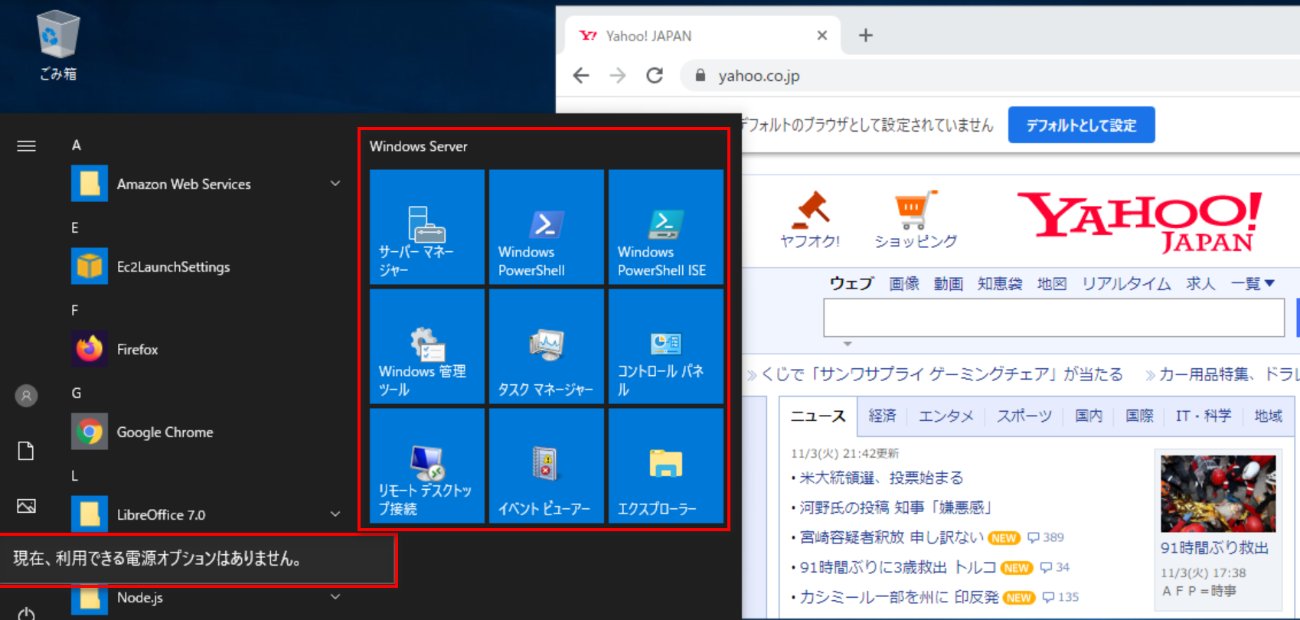Open the タスク マネージャー tile
The image size is (1300, 620).
[x=546, y=346]
